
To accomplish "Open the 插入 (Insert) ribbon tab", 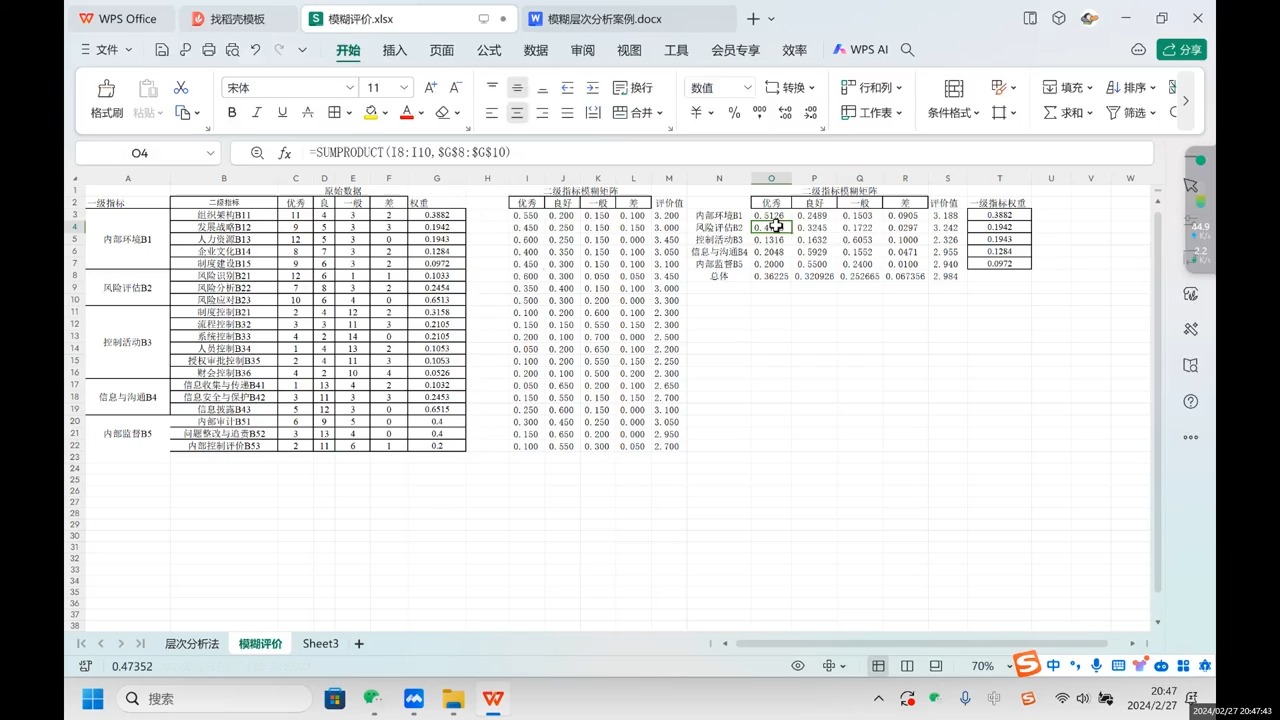I will [395, 50].
